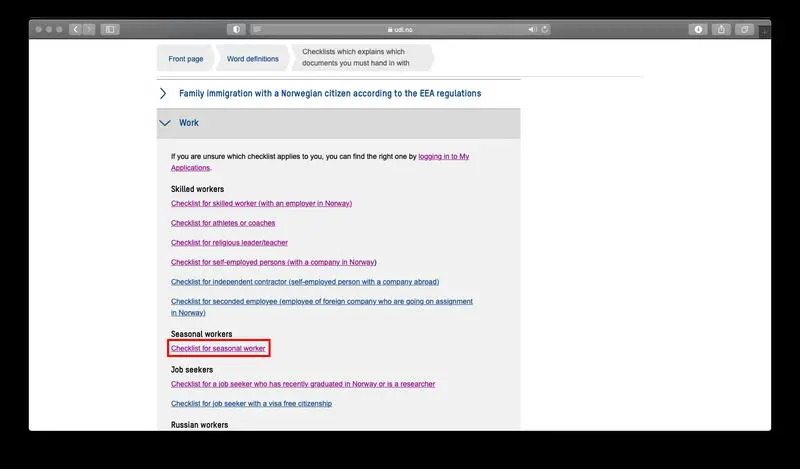Open Checklist for religious leader/teacher
Screen dimensions: 800x469
click(x=229, y=242)
